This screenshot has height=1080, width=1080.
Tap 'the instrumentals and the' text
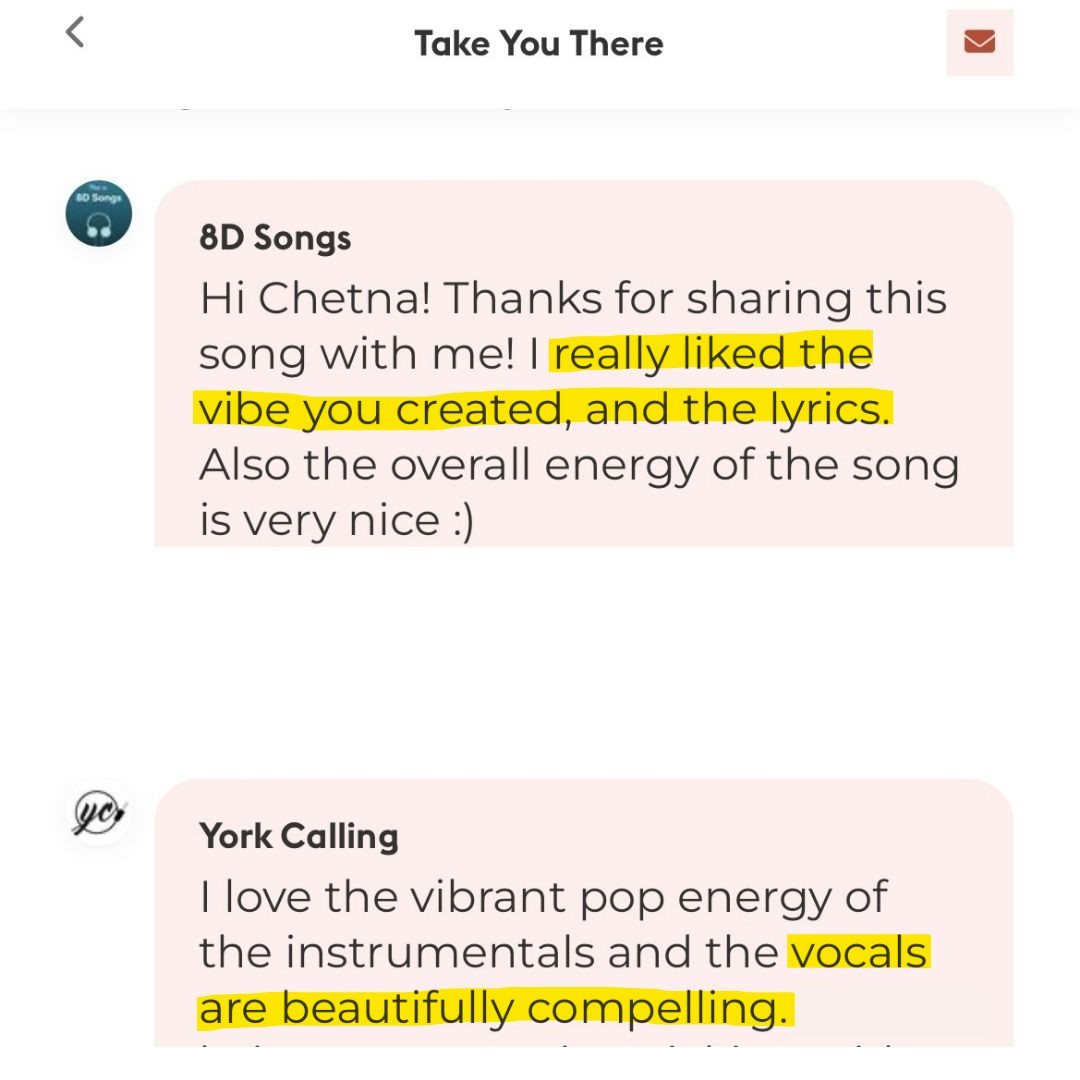490,953
